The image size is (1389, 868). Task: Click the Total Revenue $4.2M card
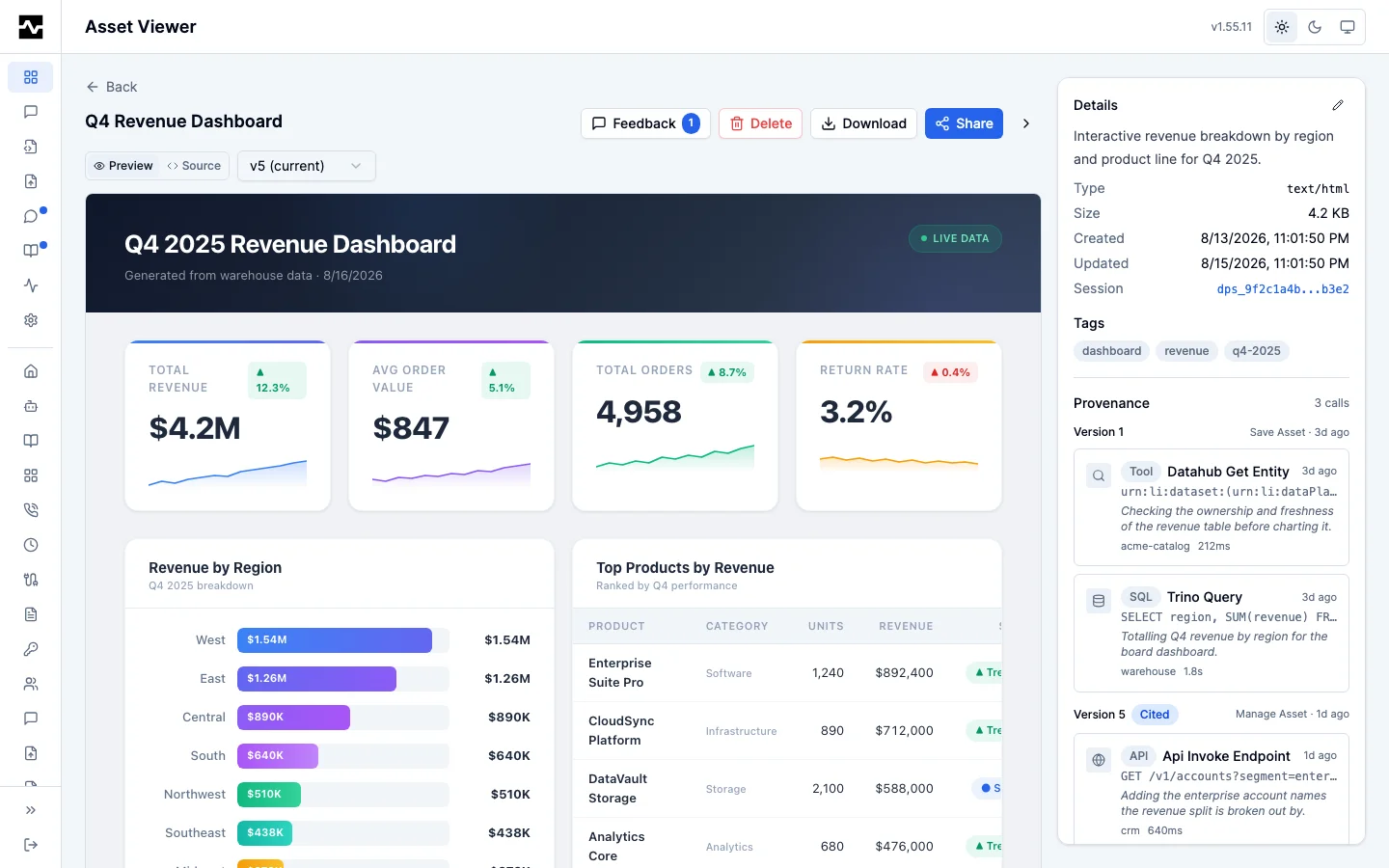228,425
